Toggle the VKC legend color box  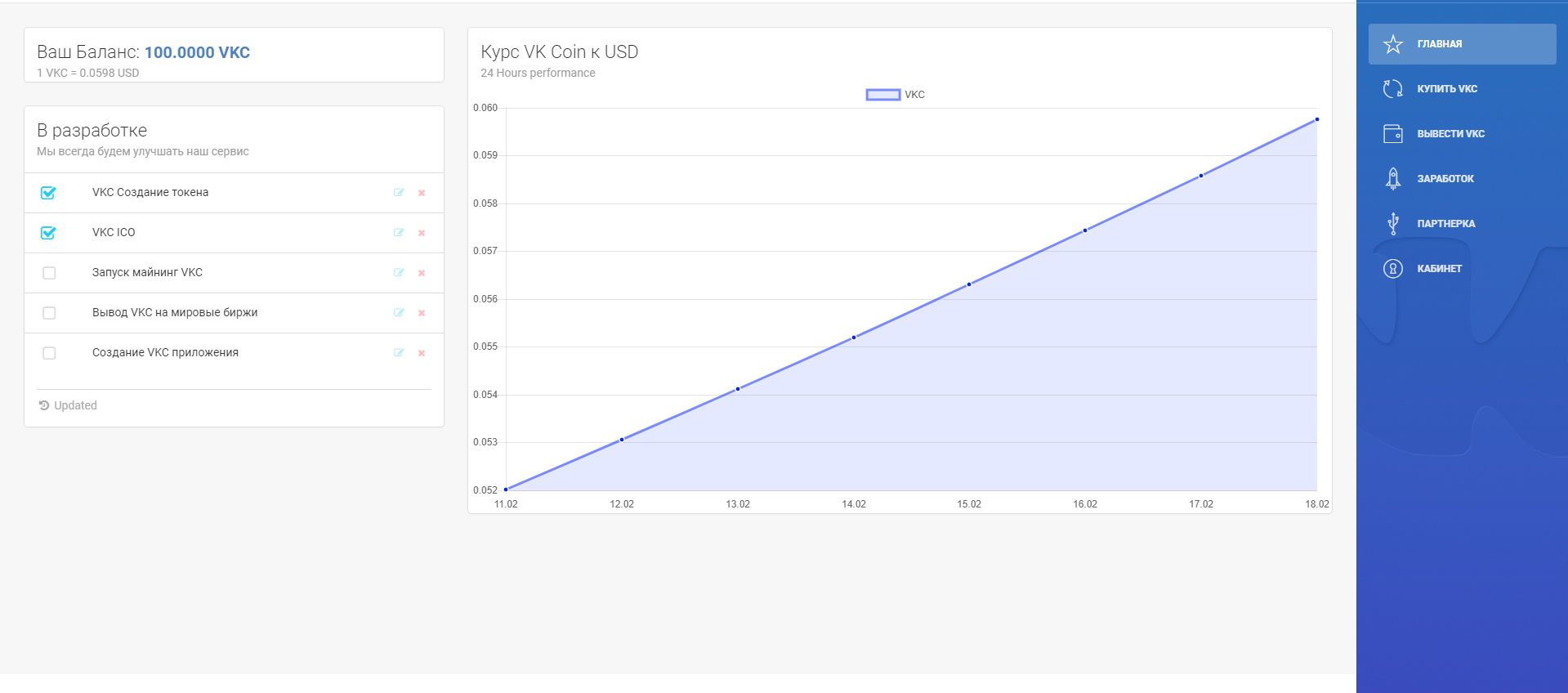click(883, 95)
